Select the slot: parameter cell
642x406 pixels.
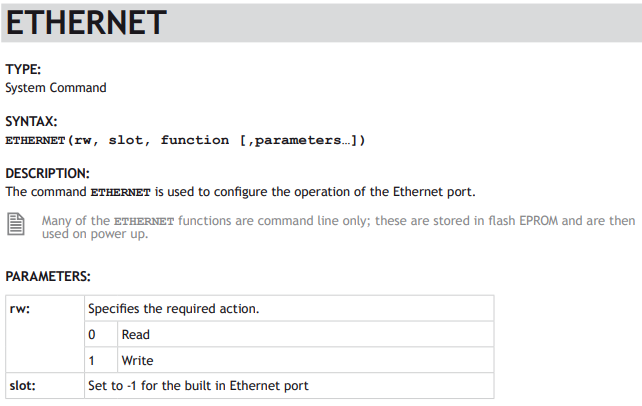(x=45, y=386)
